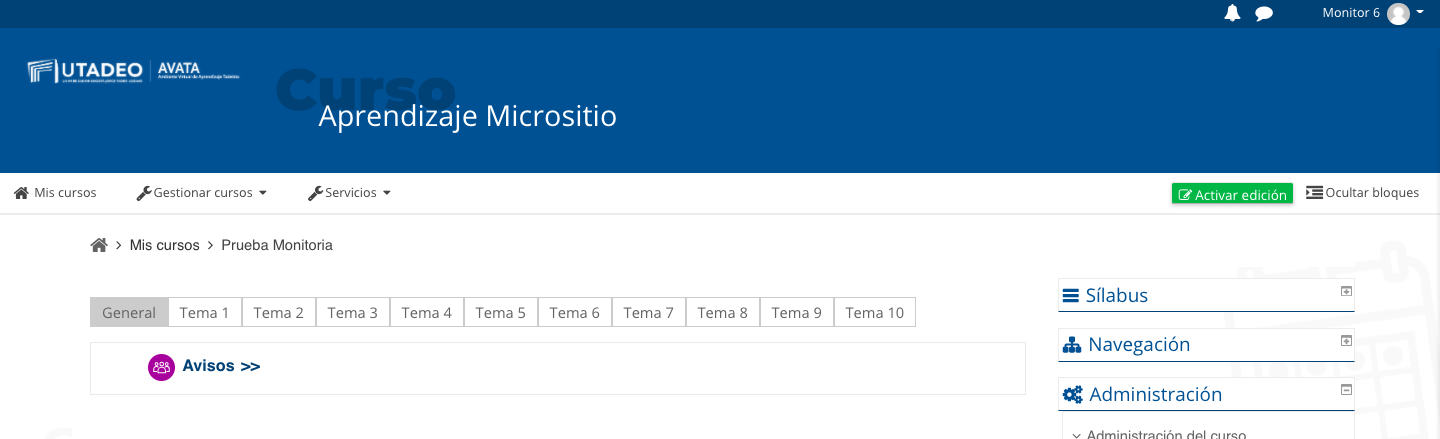Click the Navegación sitemap icon
The width and height of the screenshot is (1440, 439).
[x=1072, y=345]
